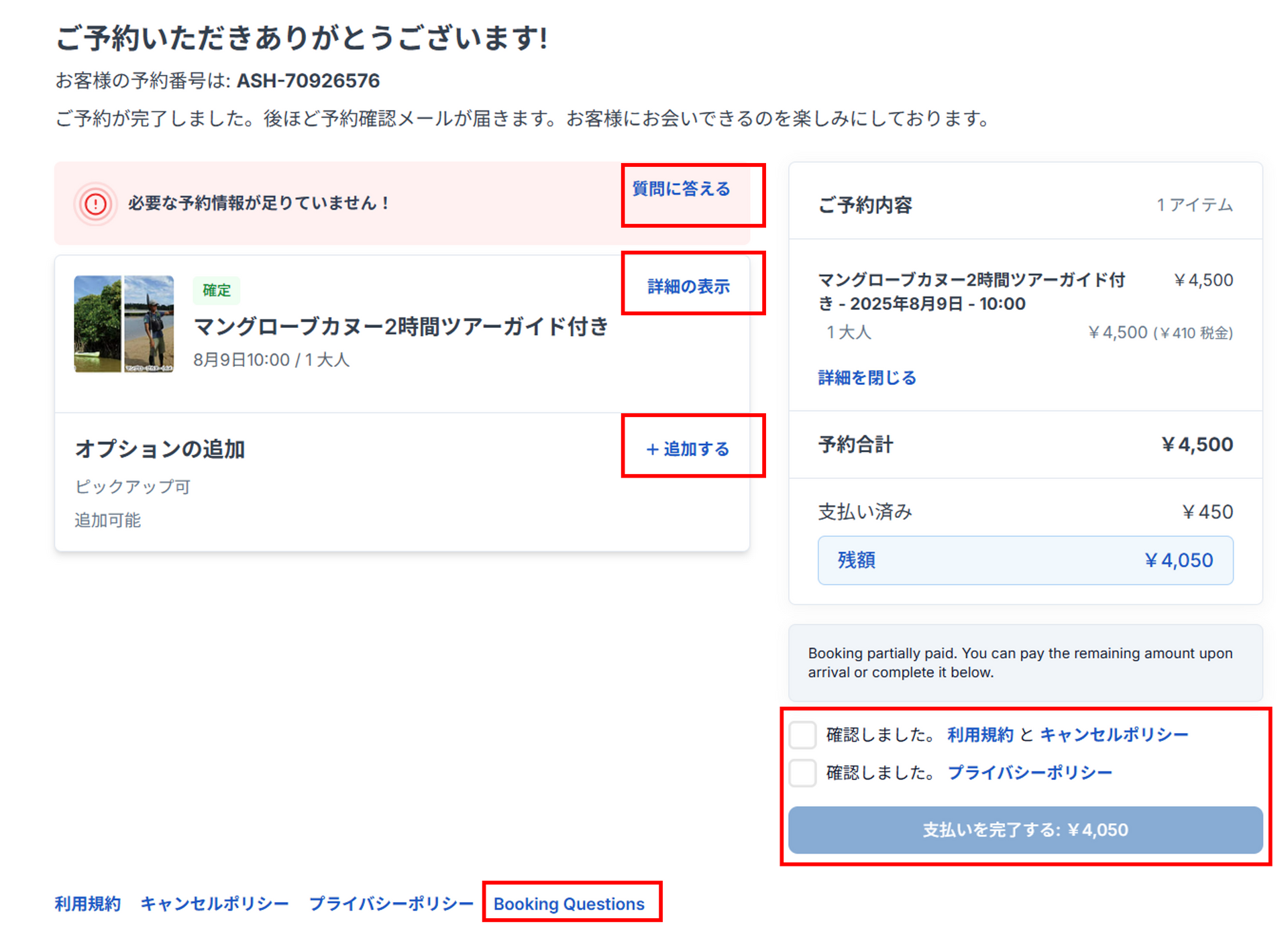Click 利用規約 link beside the first checkbox
The height and width of the screenshot is (947, 1288).
pyautogui.click(x=980, y=735)
